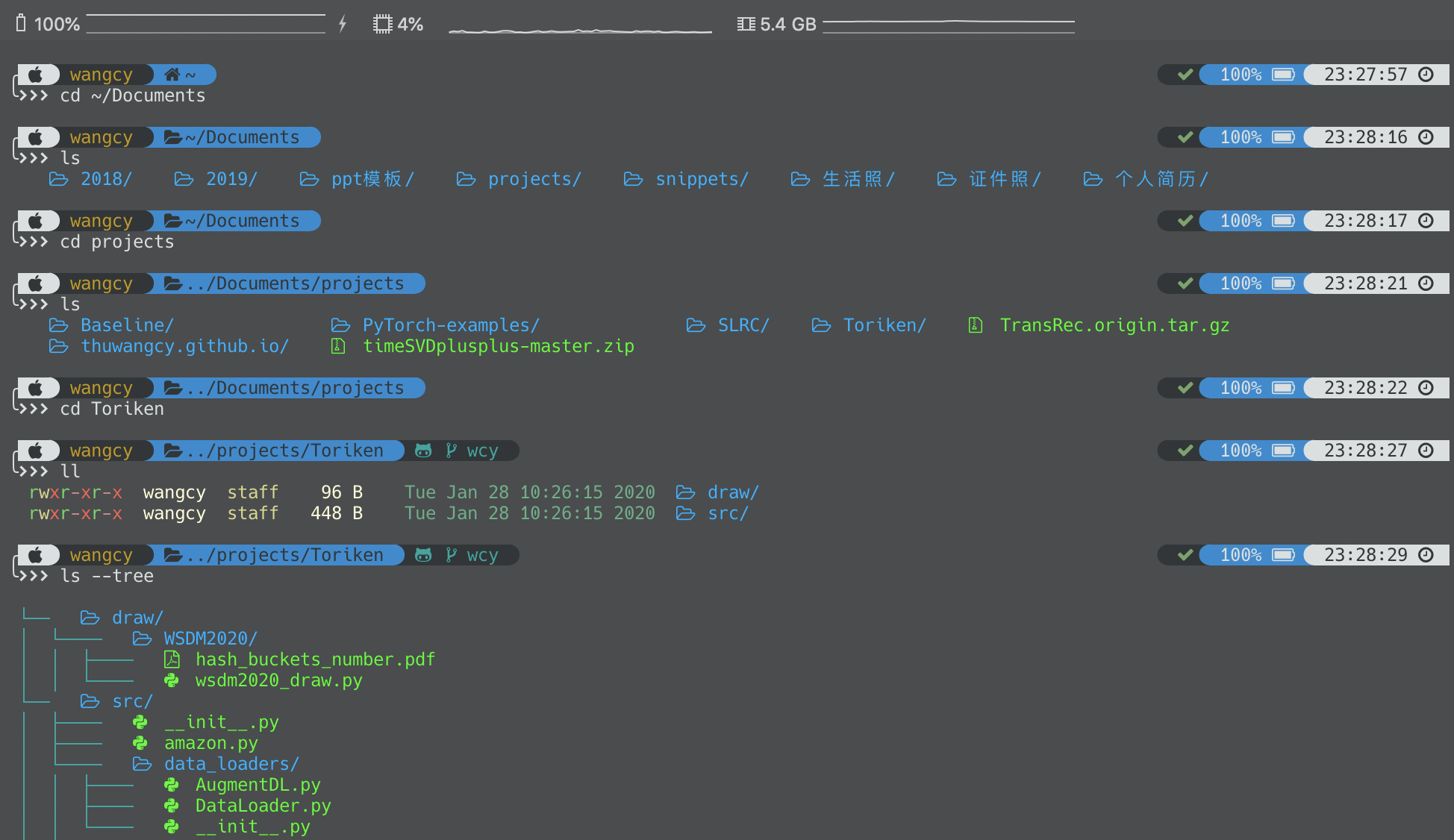Click the lightning charging icon in status bar

pos(343,24)
